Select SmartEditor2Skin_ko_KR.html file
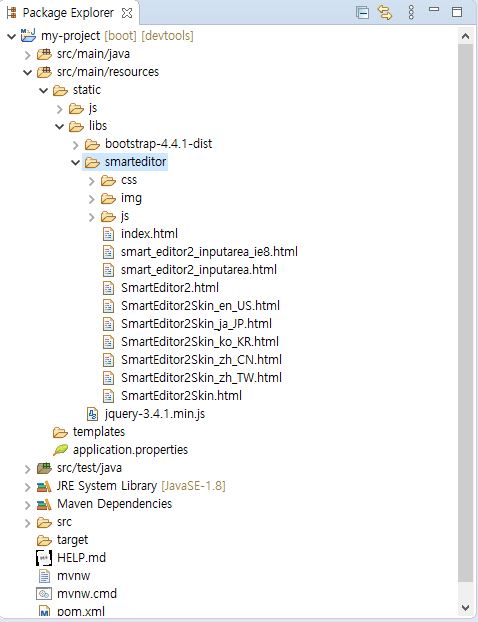The image size is (478, 622). pyautogui.click(x=200, y=342)
